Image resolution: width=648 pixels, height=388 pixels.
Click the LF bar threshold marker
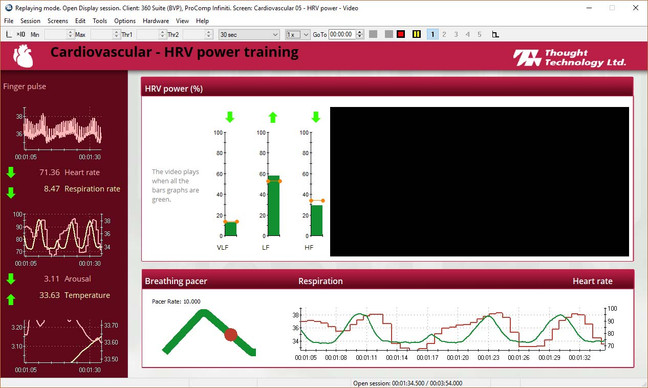point(274,181)
